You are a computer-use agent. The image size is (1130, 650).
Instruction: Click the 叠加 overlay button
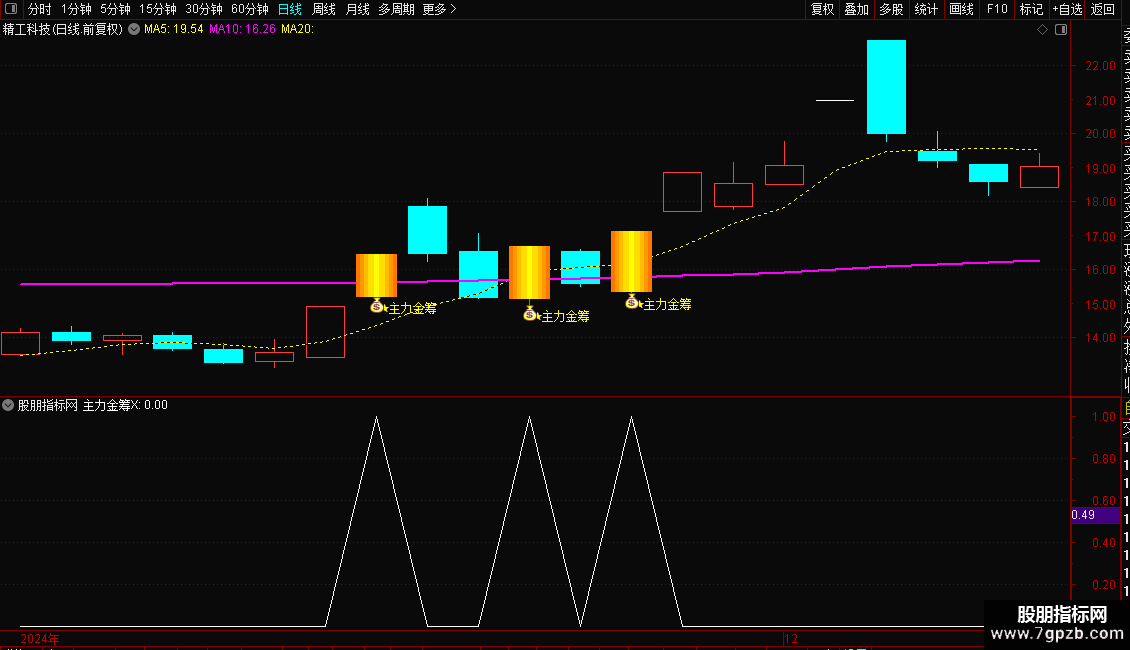tap(857, 9)
